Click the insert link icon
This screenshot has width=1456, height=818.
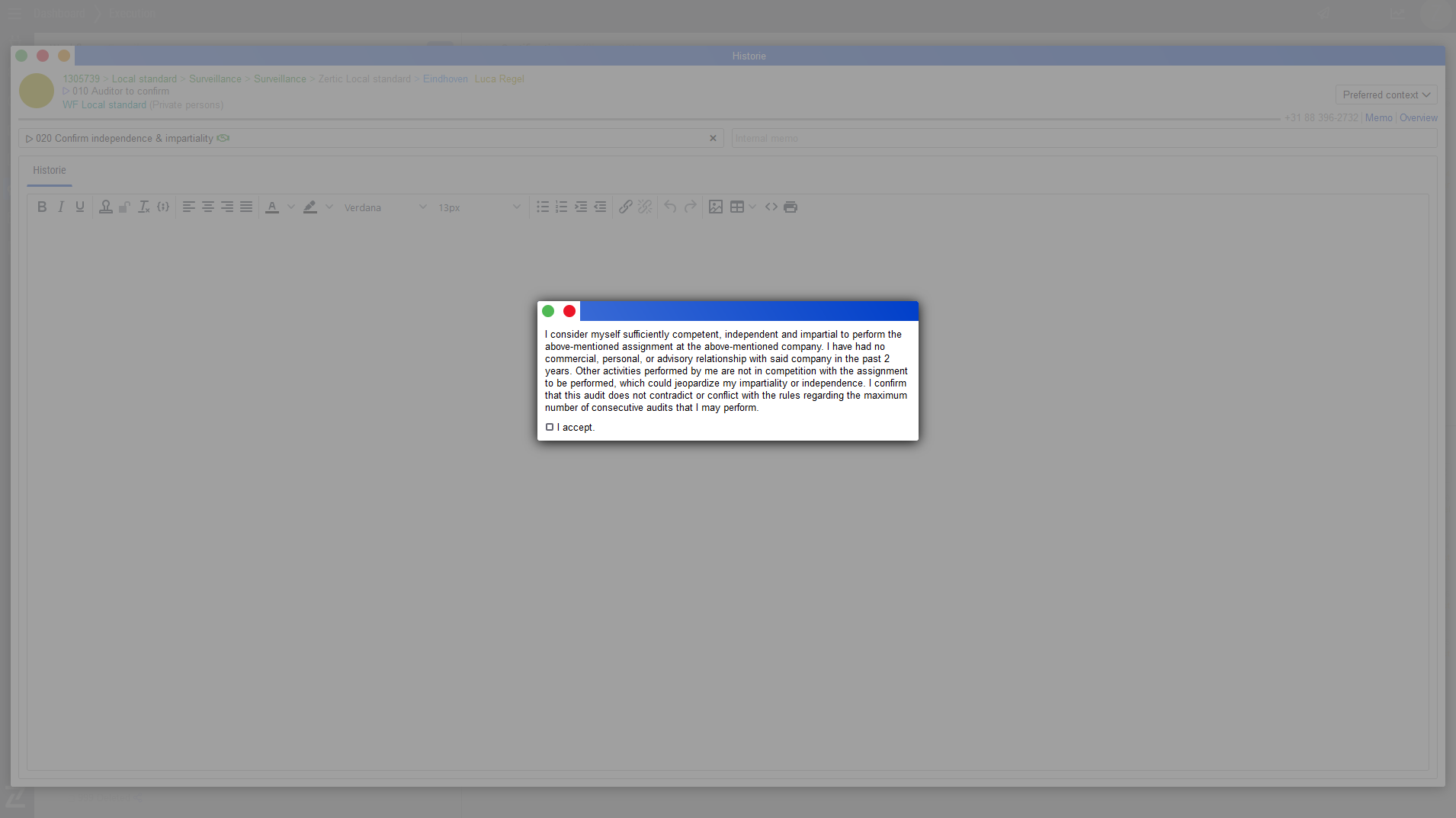(x=625, y=207)
